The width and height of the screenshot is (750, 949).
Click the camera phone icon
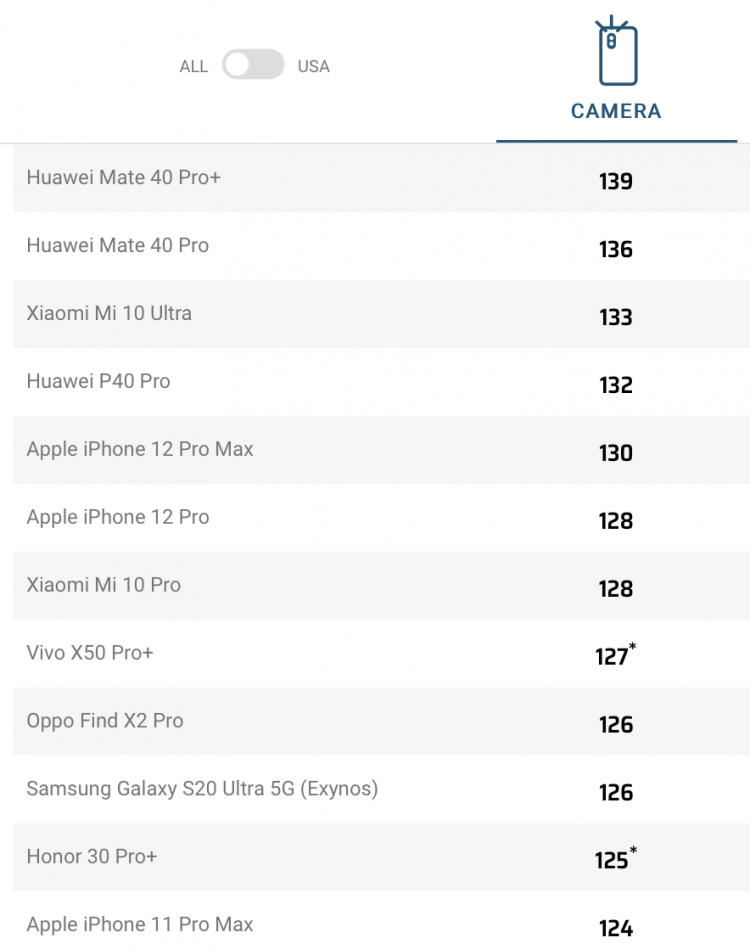pos(616,51)
